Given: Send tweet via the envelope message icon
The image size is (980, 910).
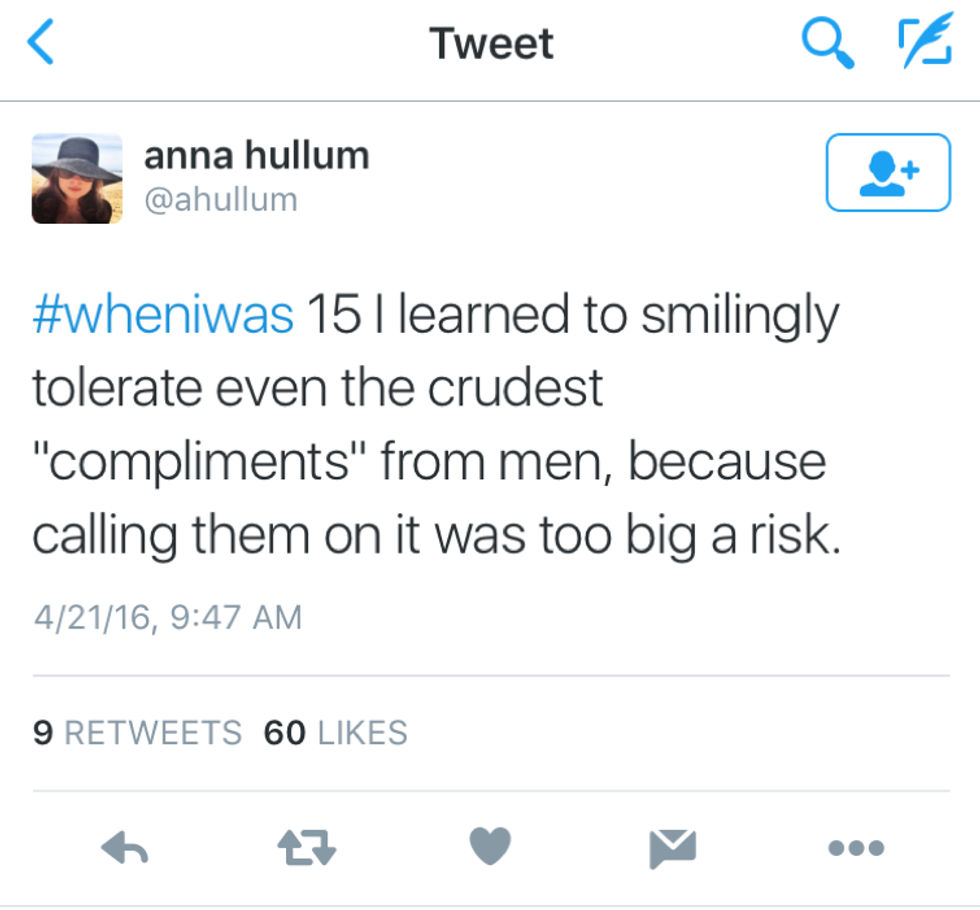Looking at the screenshot, I should (x=672, y=848).
